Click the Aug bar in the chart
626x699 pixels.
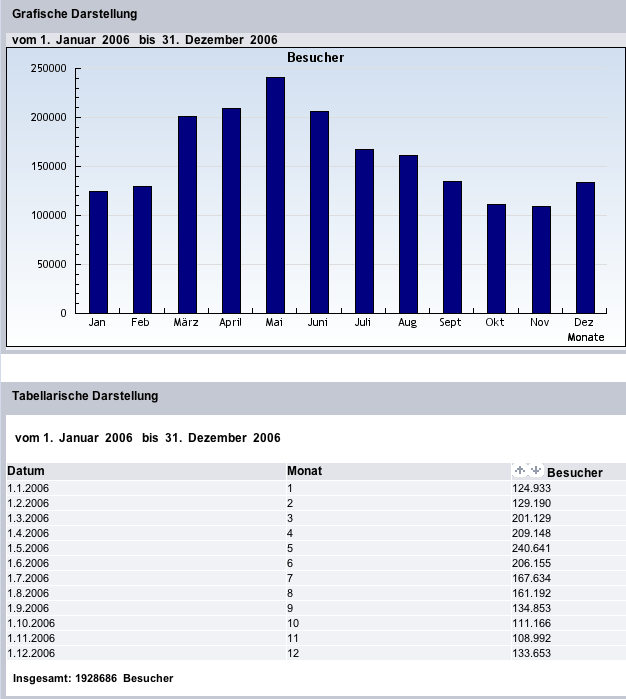pyautogui.click(x=408, y=234)
